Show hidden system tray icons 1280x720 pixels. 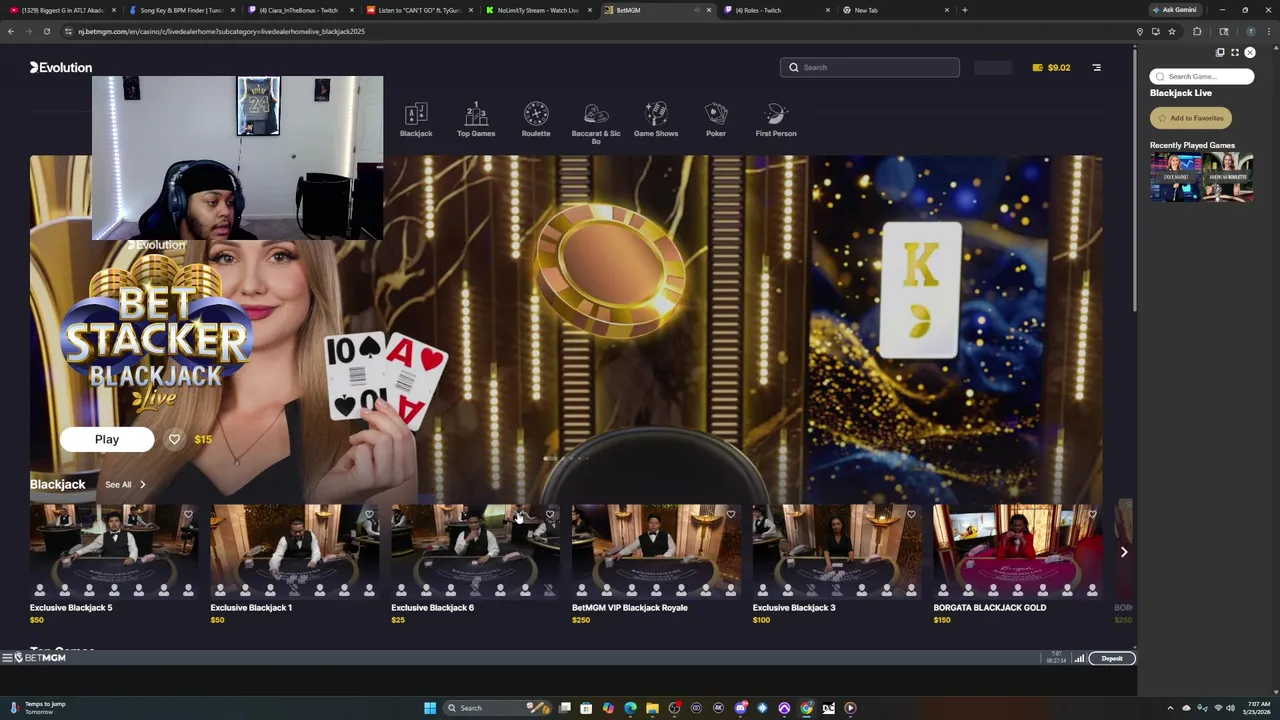pos(1171,708)
